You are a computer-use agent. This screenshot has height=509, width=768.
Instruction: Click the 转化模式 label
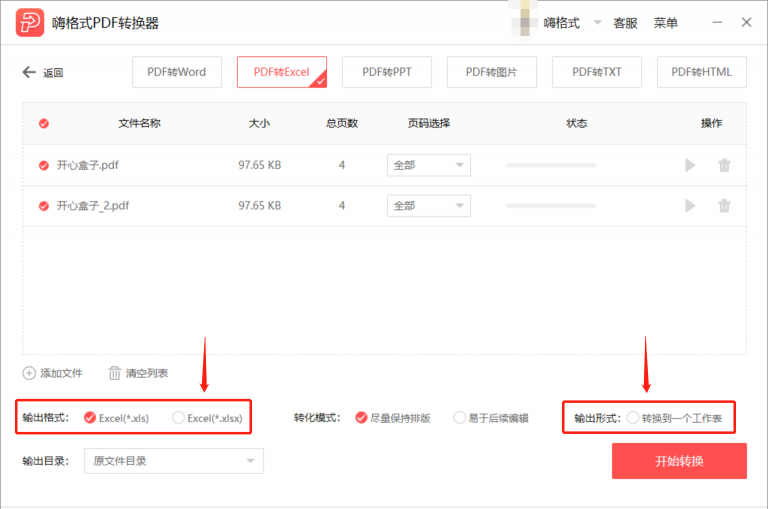pos(317,417)
